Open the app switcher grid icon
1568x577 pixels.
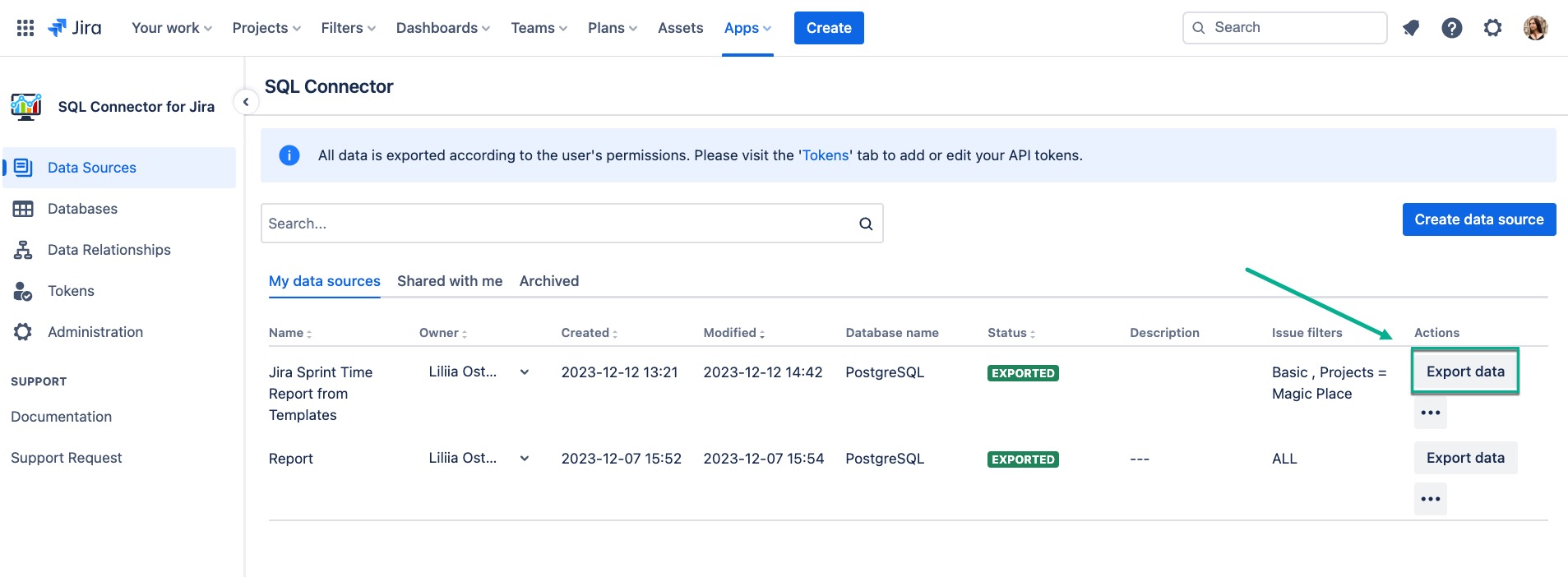(x=25, y=28)
